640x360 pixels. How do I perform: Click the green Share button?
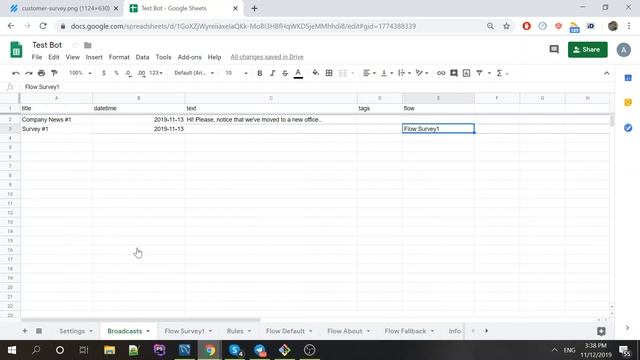(587, 50)
